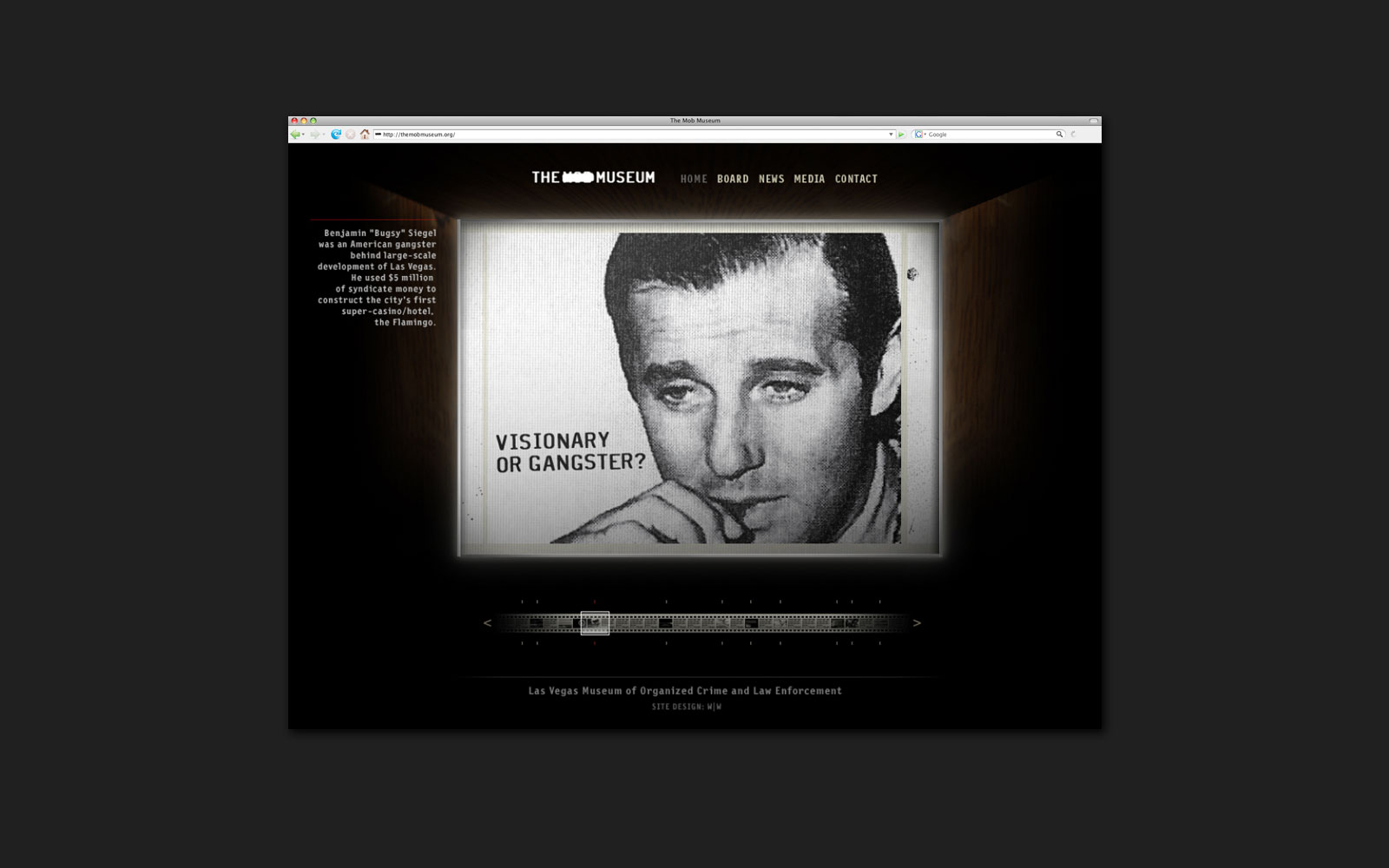Click the Bugsy Siegel main photo
The width and height of the screenshot is (1389, 868).
699,388
